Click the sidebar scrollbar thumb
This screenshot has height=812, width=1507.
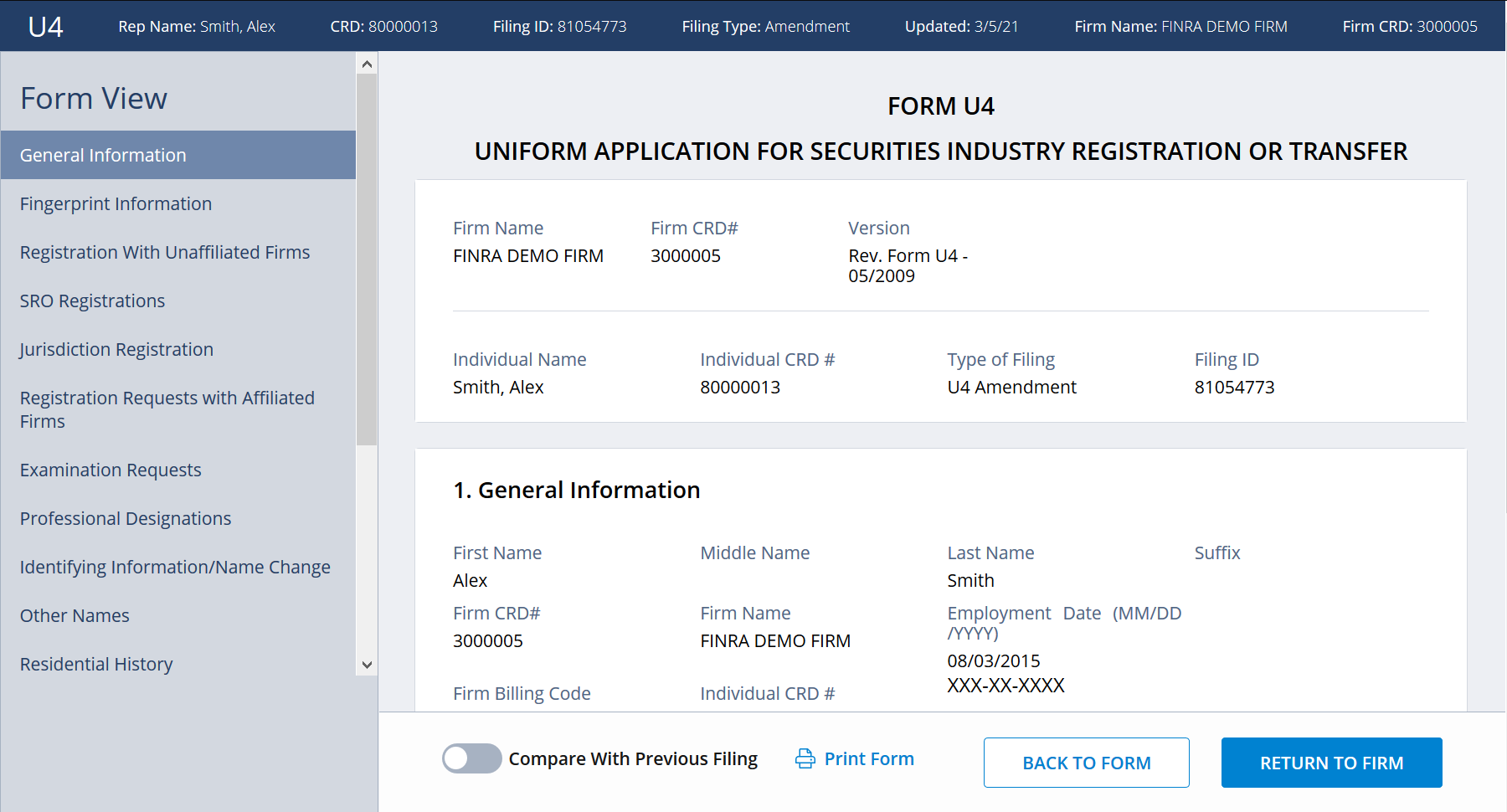(x=366, y=260)
